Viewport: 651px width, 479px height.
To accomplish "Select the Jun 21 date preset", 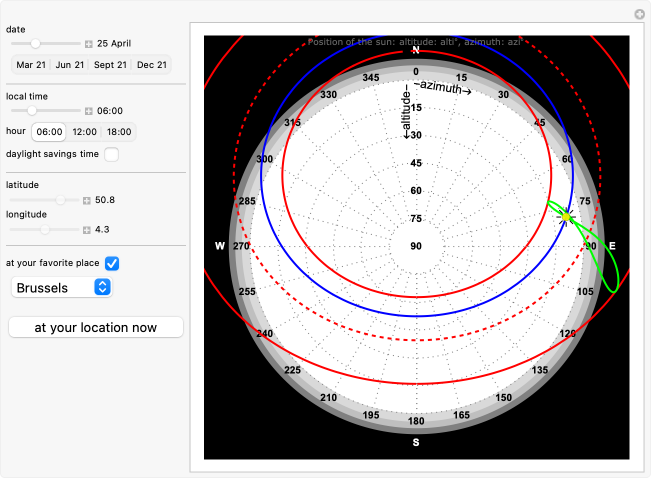I will [69, 65].
